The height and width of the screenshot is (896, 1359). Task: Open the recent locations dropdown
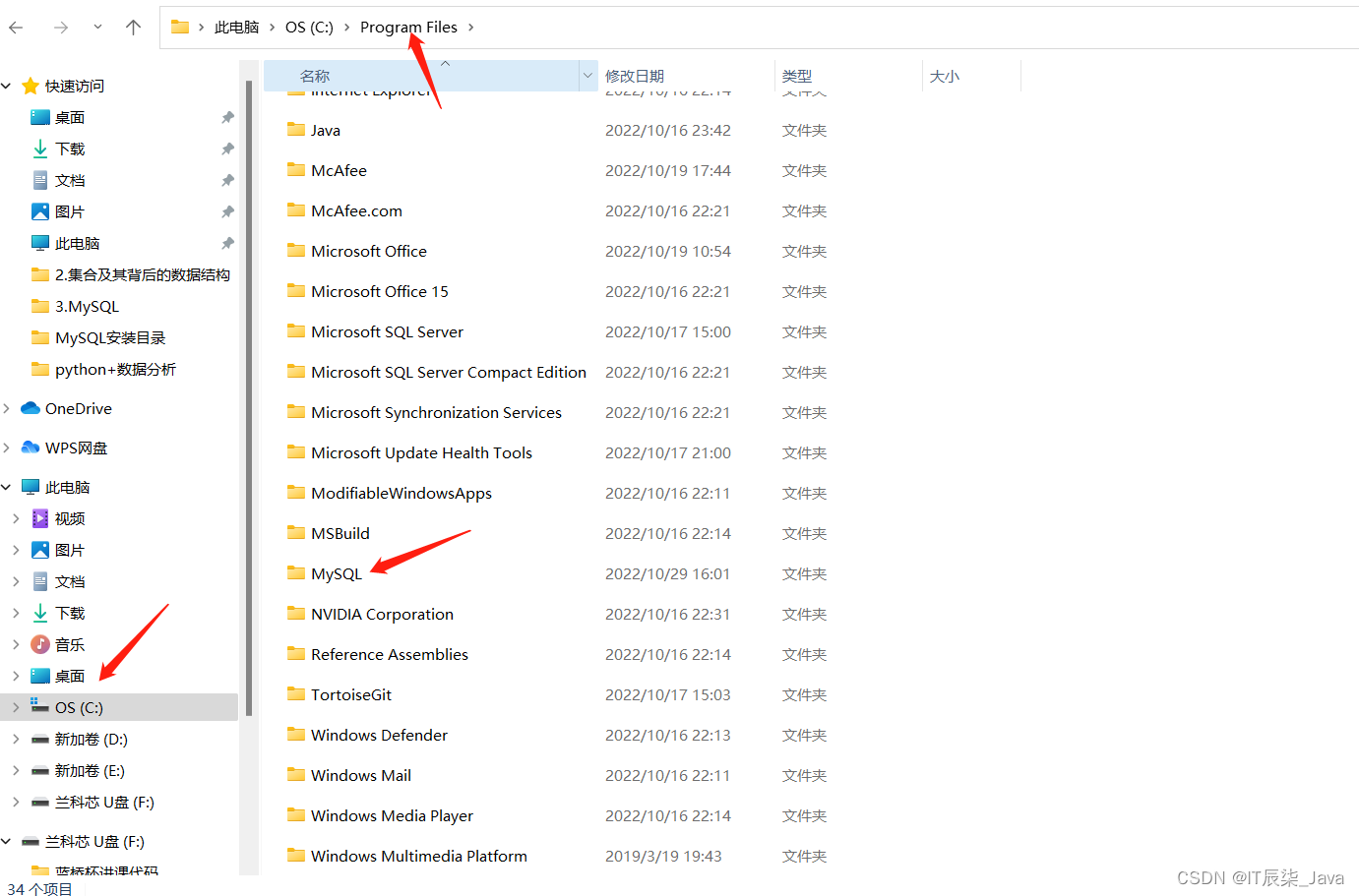point(97,28)
